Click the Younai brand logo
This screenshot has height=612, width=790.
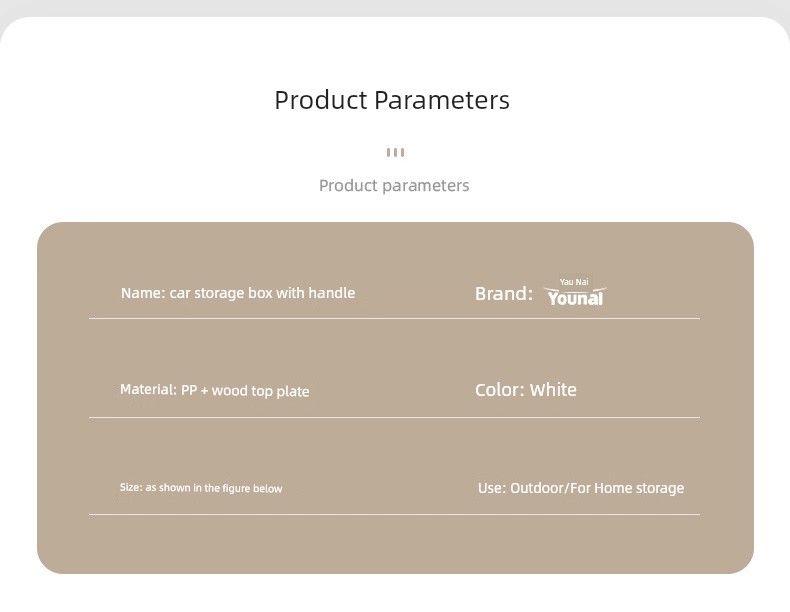point(575,297)
